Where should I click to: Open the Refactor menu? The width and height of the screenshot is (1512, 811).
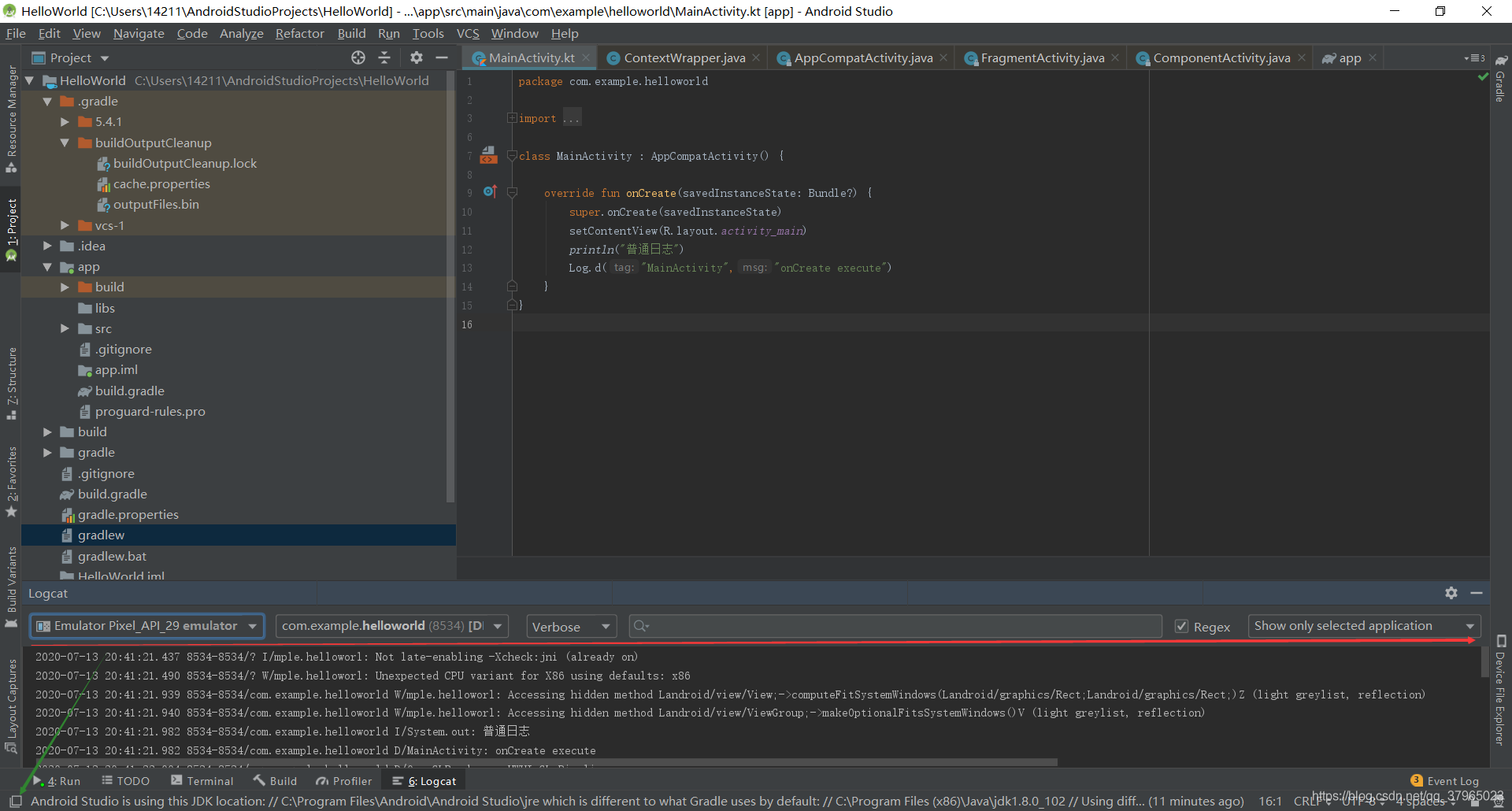pyautogui.click(x=299, y=33)
